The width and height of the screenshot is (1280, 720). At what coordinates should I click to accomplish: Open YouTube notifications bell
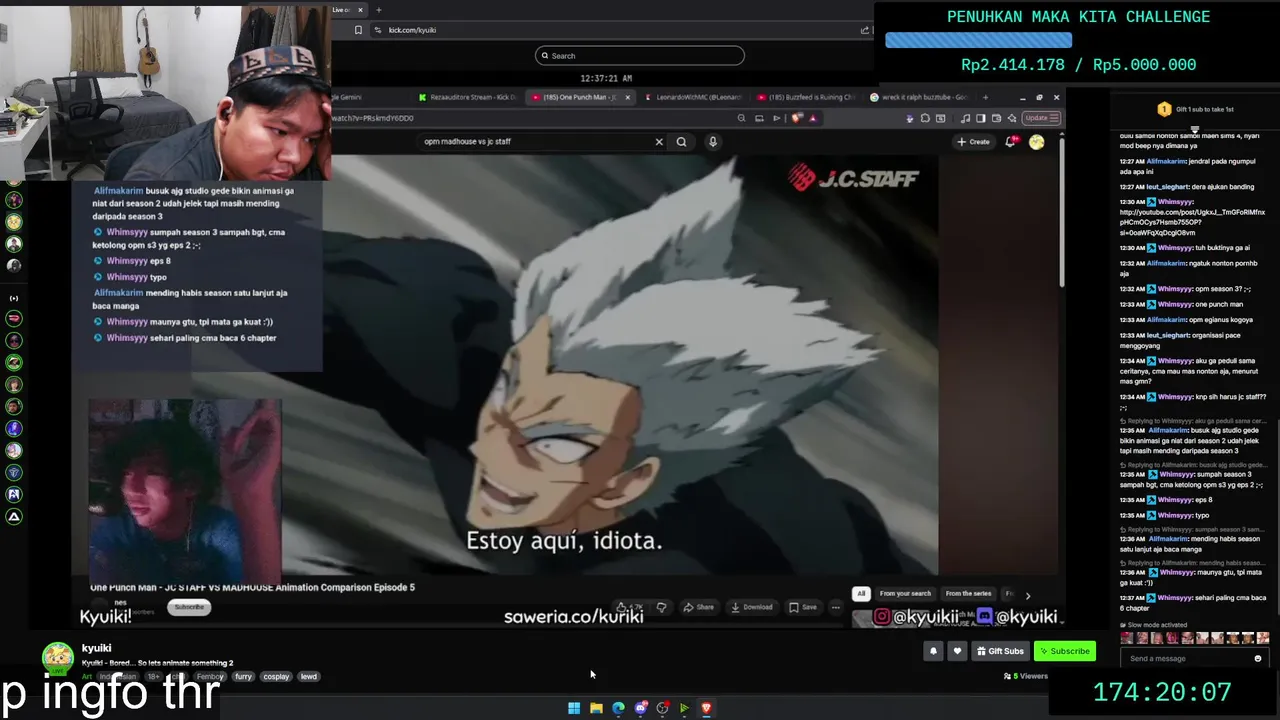pyautogui.click(x=1011, y=142)
